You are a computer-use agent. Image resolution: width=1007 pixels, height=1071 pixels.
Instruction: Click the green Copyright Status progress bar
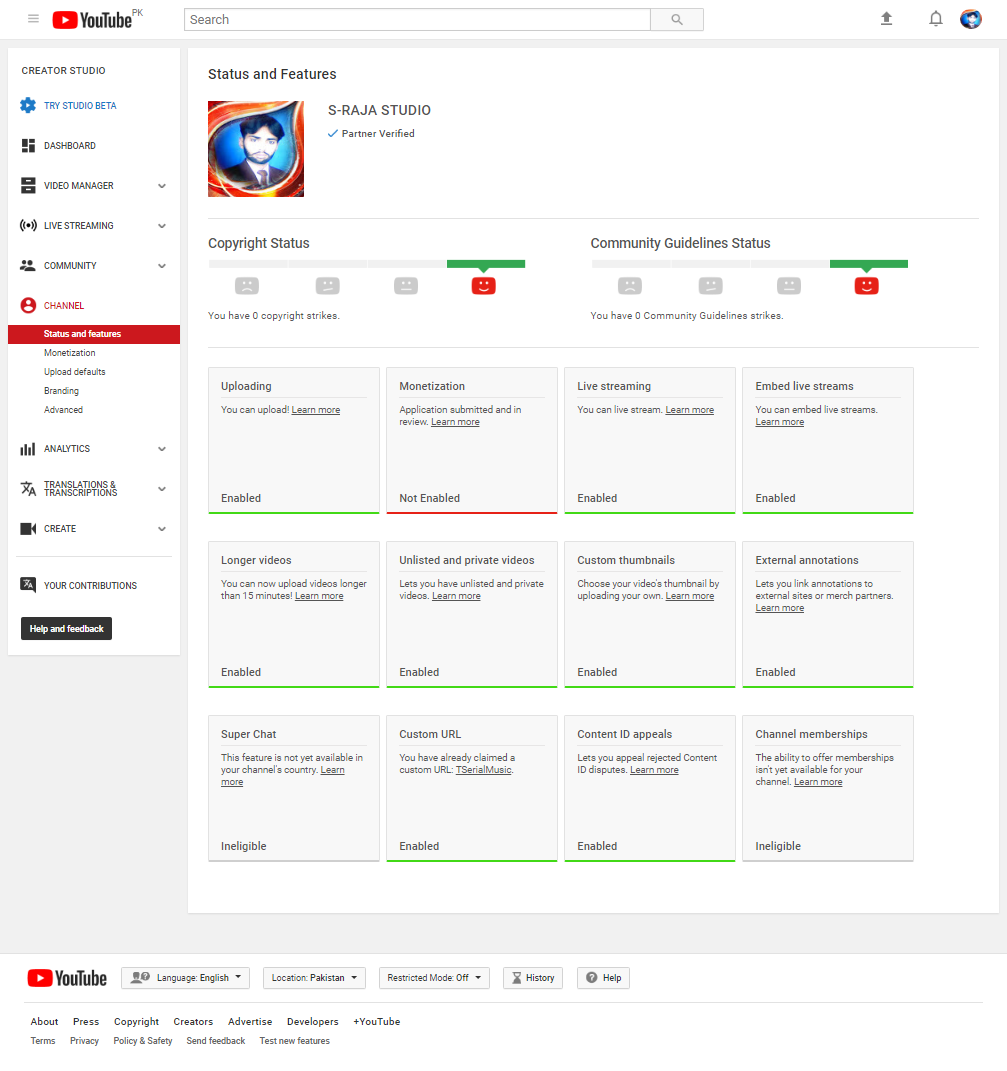point(486,264)
